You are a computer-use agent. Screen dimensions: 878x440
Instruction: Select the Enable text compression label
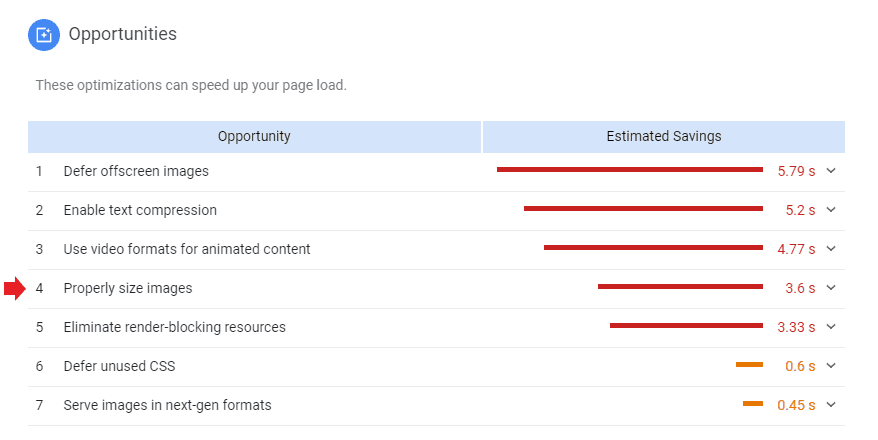coord(140,210)
